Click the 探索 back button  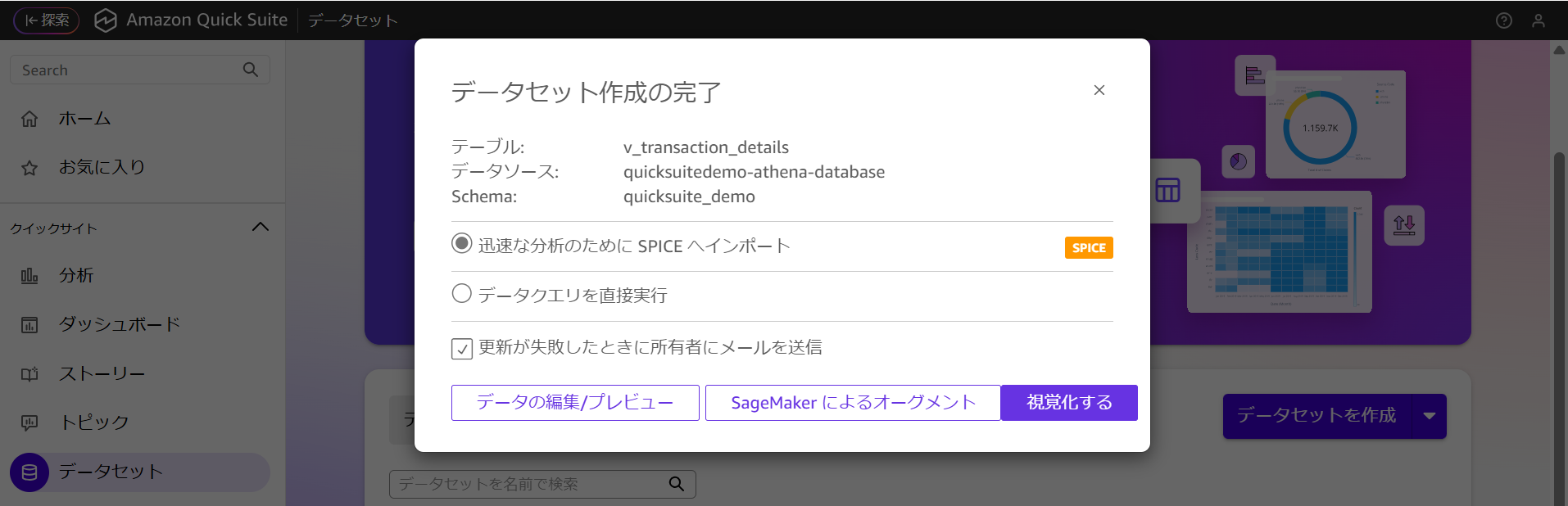tap(47, 20)
